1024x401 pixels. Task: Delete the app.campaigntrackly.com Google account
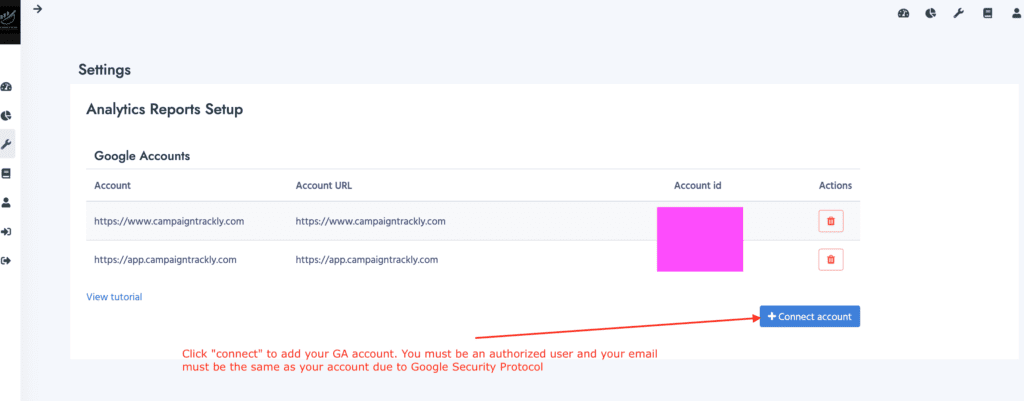click(x=830, y=260)
